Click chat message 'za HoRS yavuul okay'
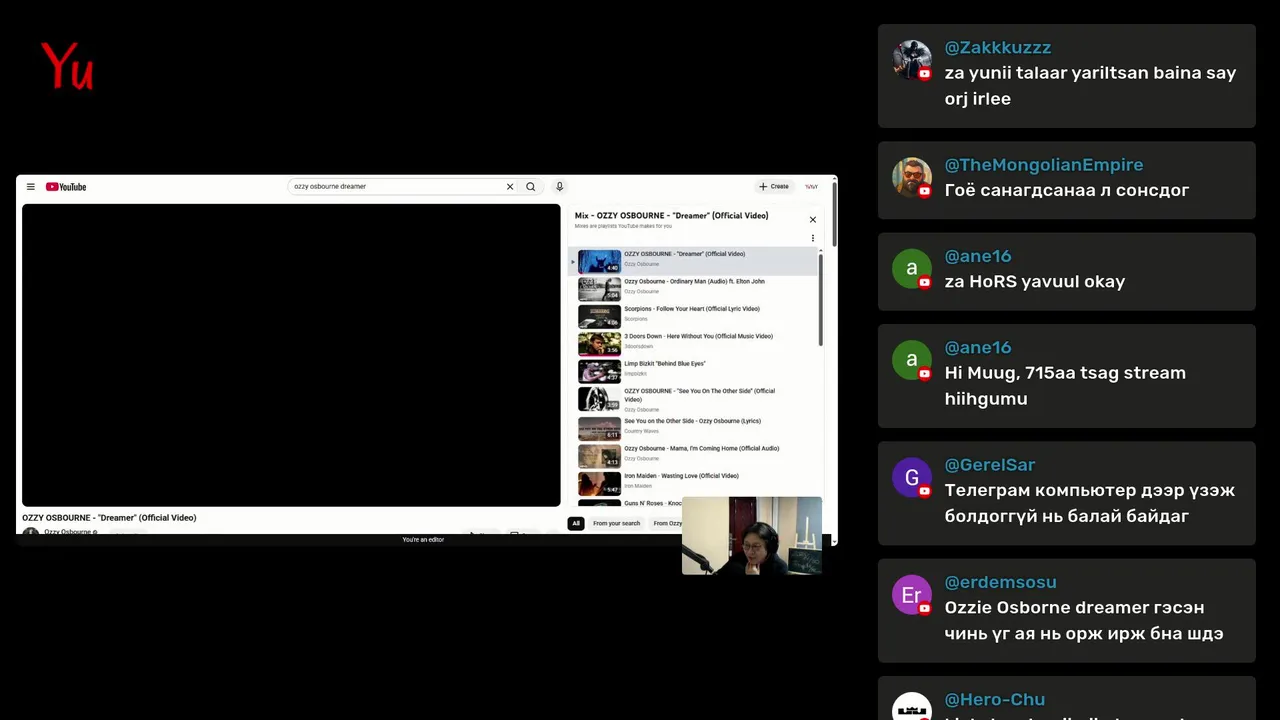The height and width of the screenshot is (720, 1280). [x=1035, y=282]
